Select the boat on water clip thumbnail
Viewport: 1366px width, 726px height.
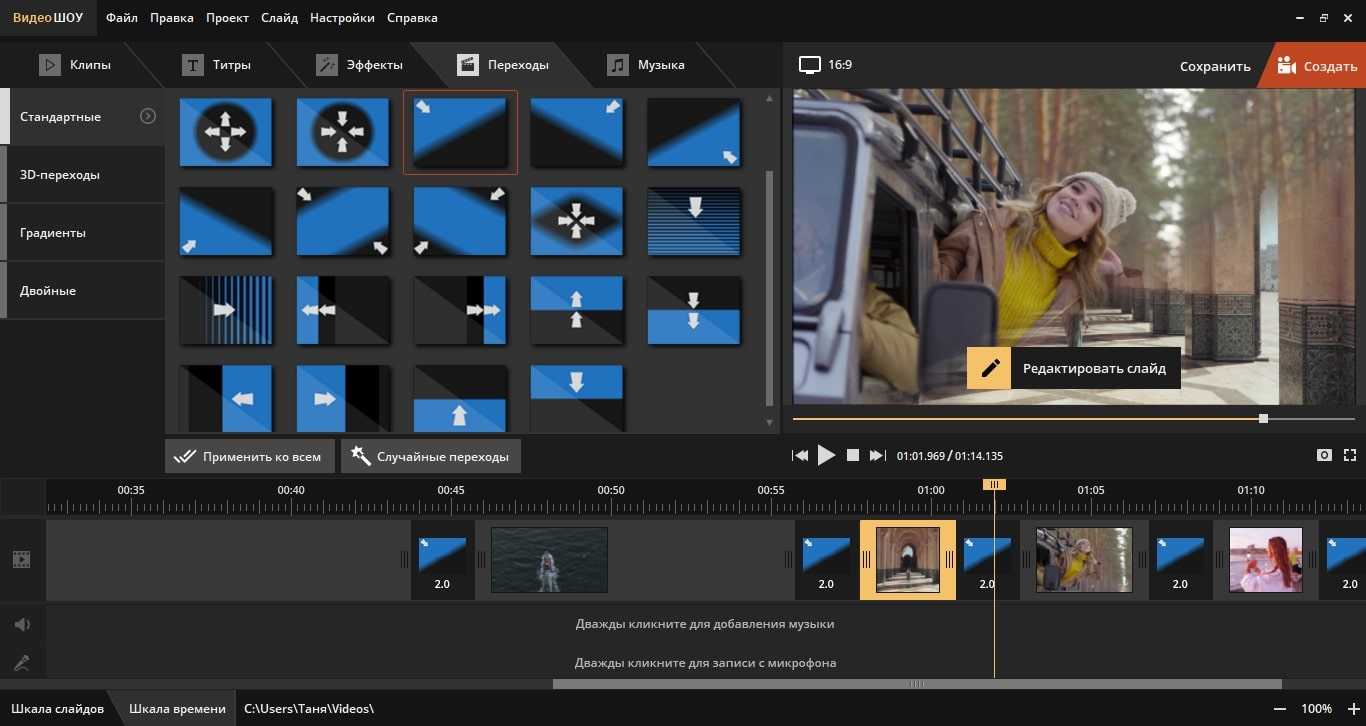[x=549, y=560]
